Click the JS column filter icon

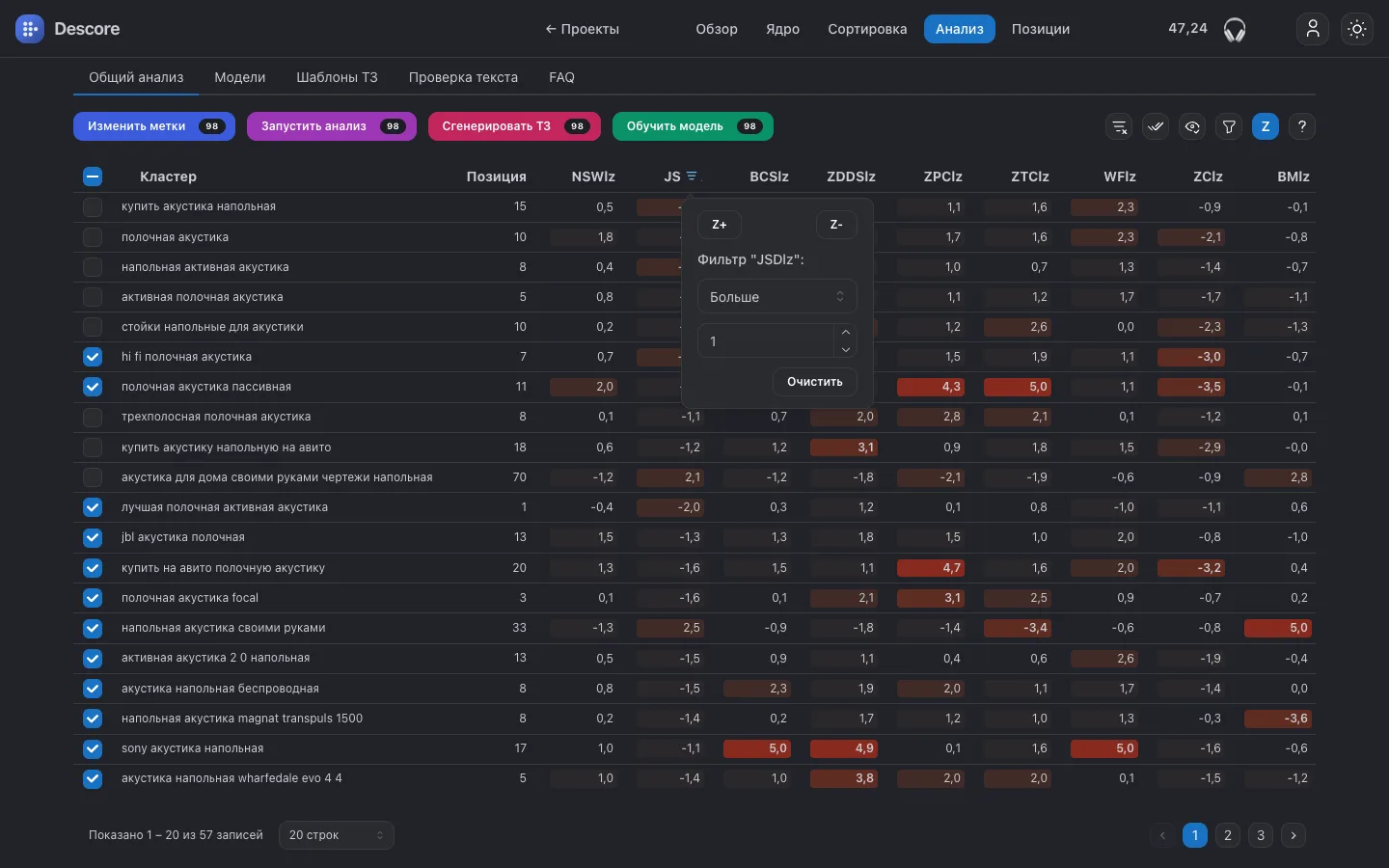[692, 176]
